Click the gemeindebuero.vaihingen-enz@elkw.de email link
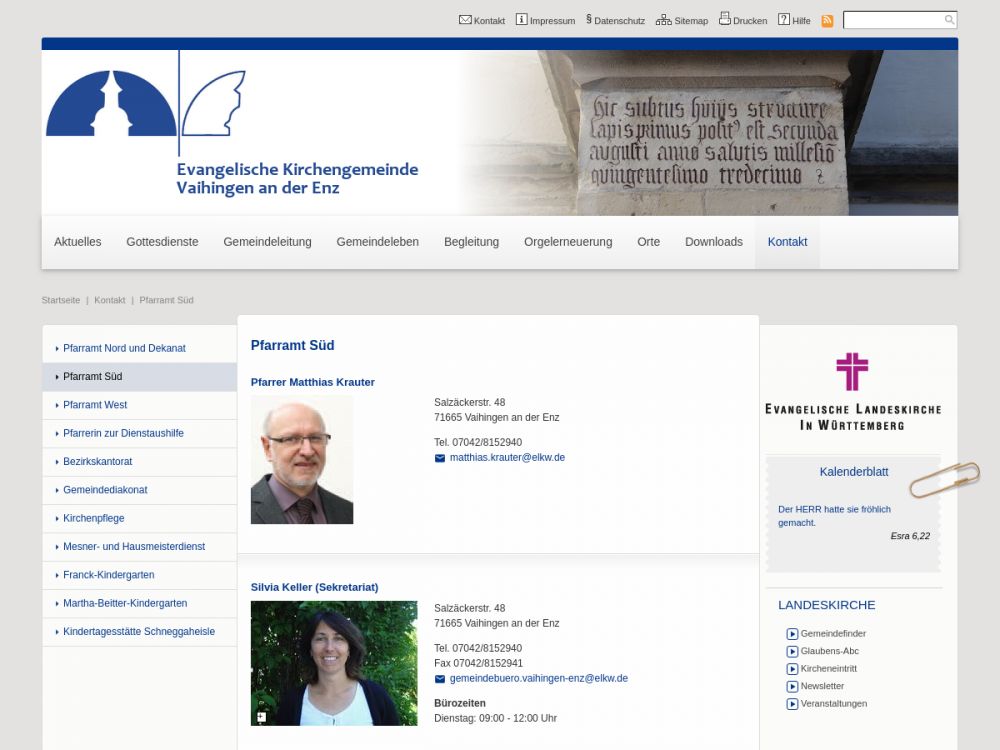Screen dimensions: 1000x750 538,678
